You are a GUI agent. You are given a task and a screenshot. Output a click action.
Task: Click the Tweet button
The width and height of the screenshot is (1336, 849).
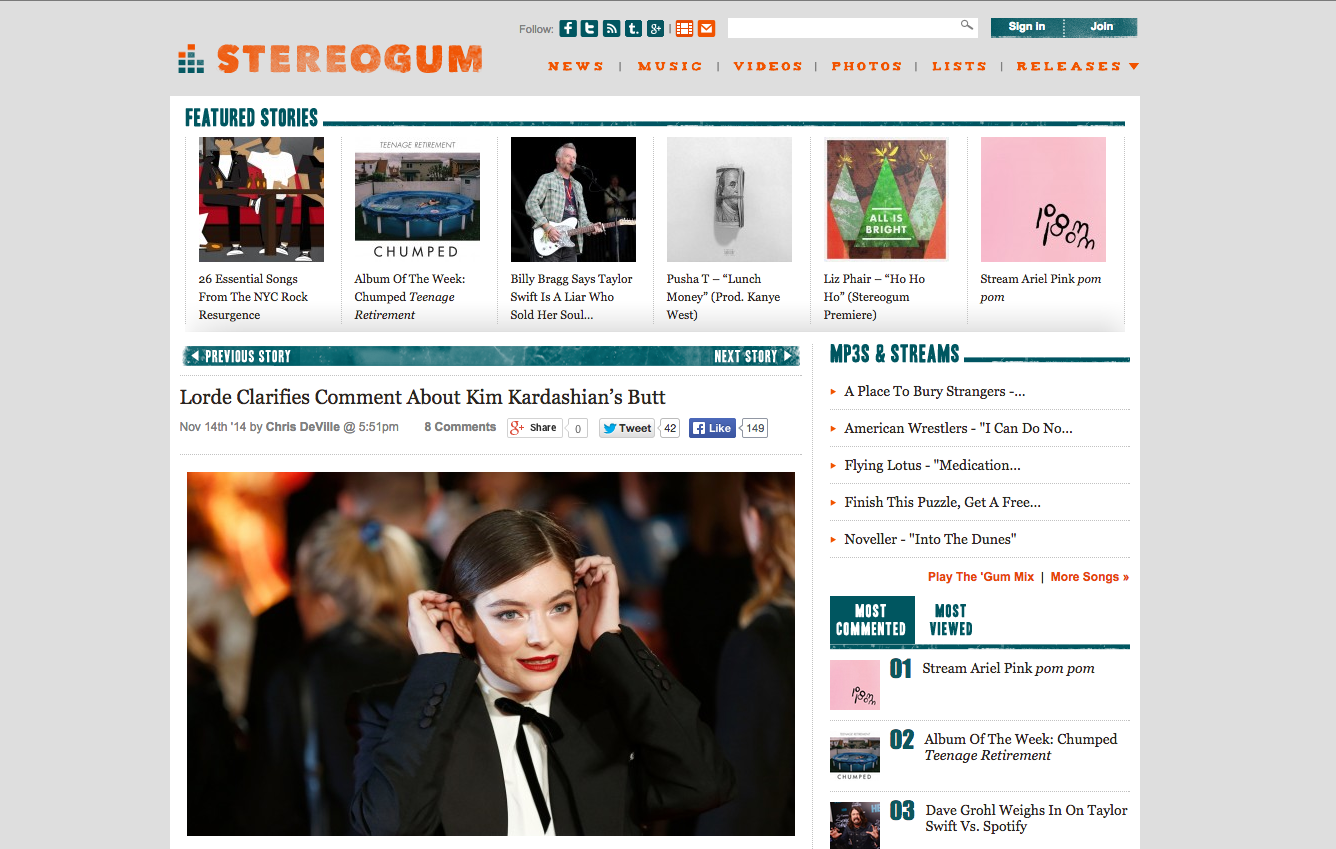tap(627, 428)
